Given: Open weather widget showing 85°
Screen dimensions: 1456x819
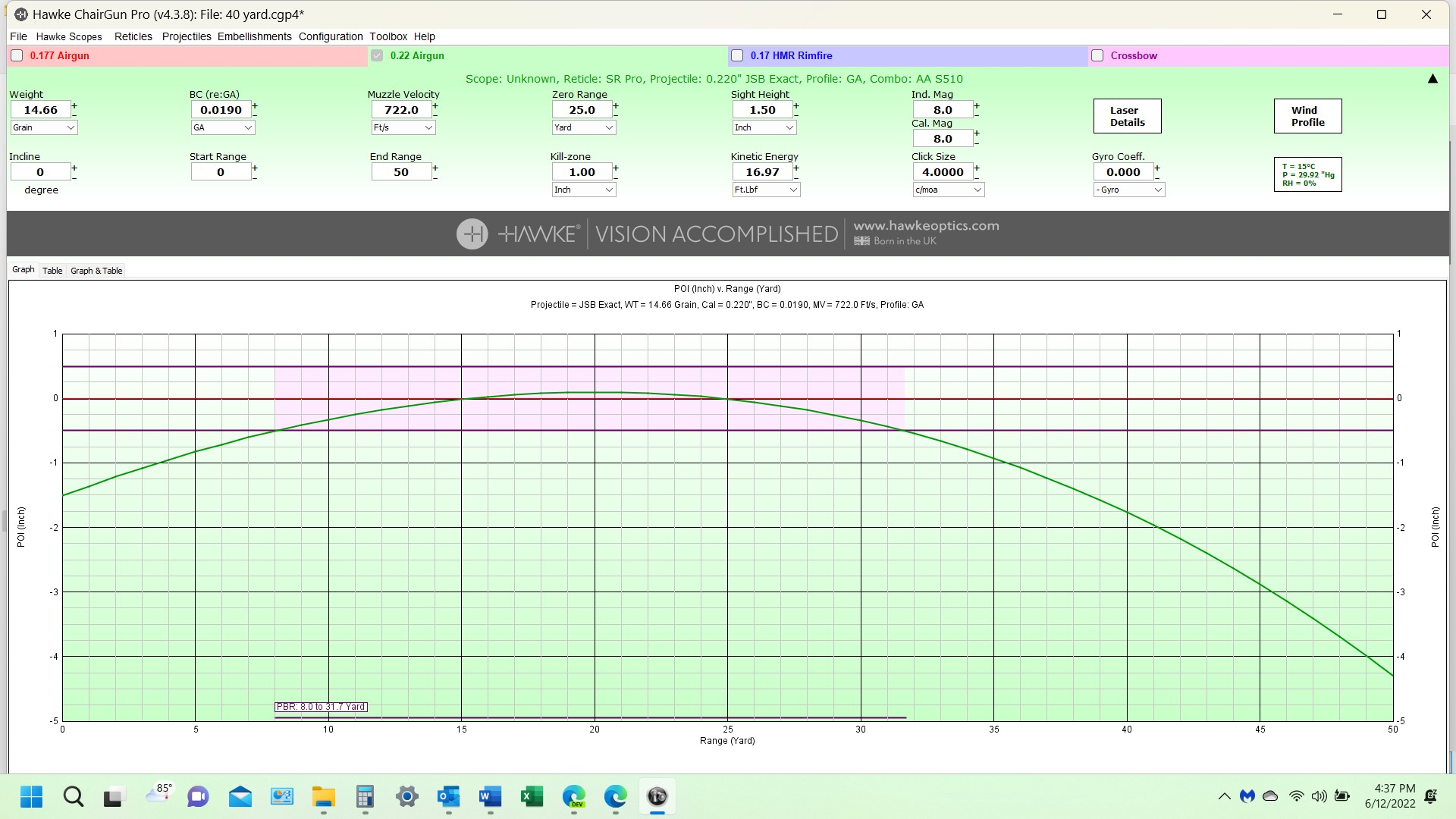Looking at the screenshot, I should 158,793.
